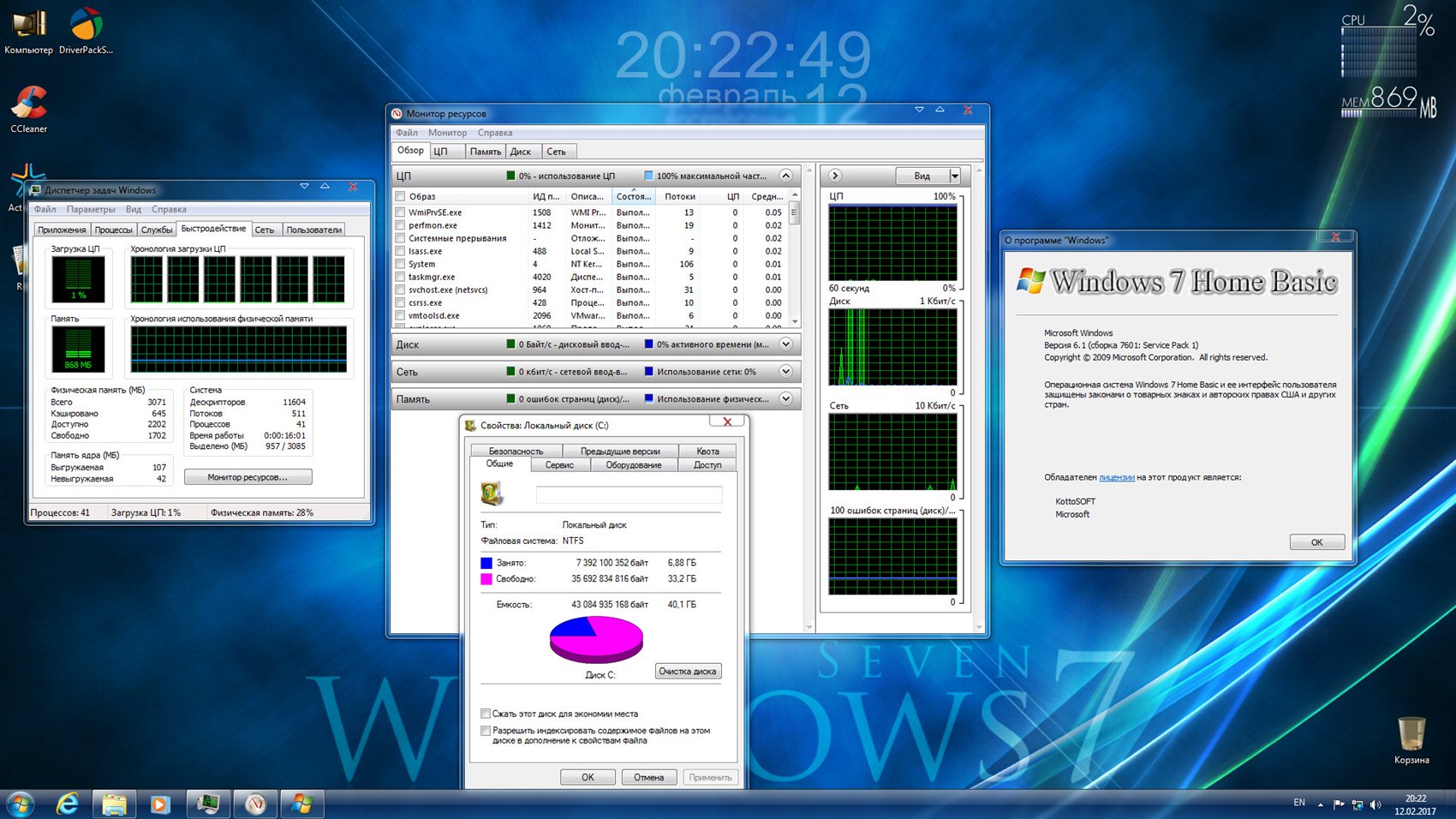Click the blue Занято color swatch
This screenshot has width=1456, height=819.
pyautogui.click(x=486, y=563)
